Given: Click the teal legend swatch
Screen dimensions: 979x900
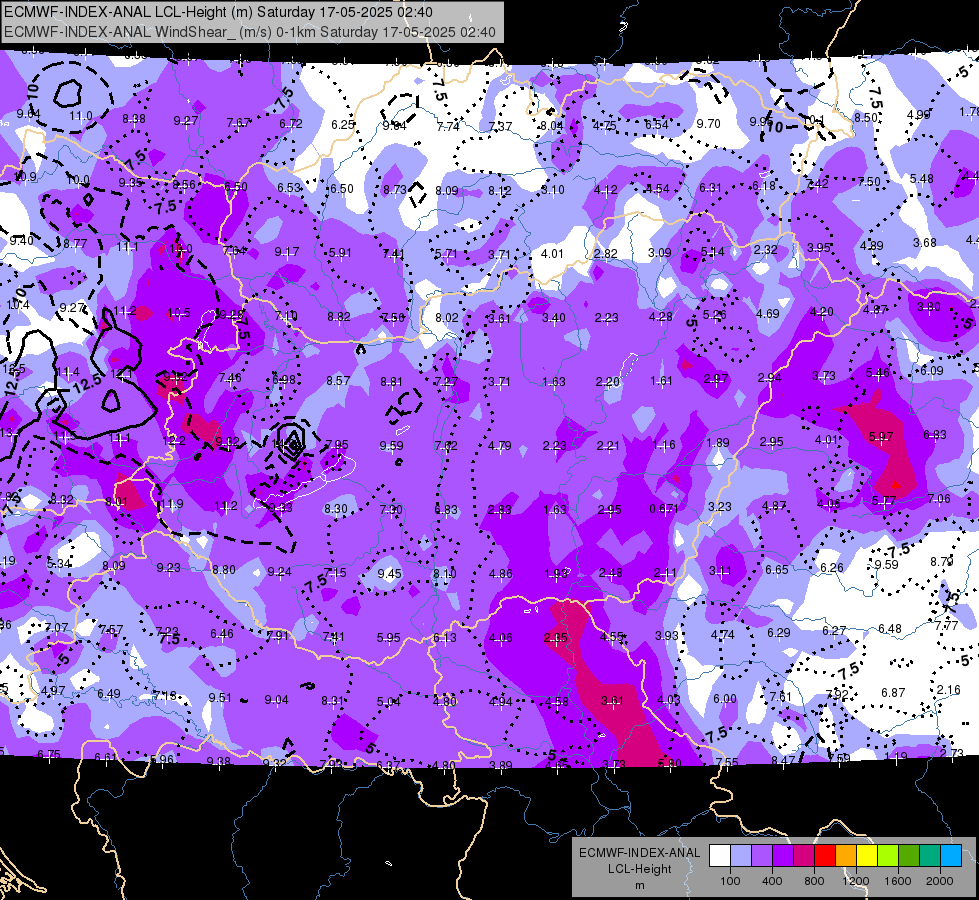Looking at the screenshot, I should [x=930, y=856].
